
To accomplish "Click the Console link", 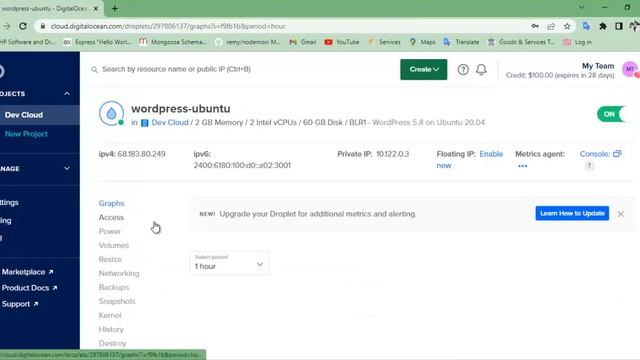I will click(x=595, y=154).
